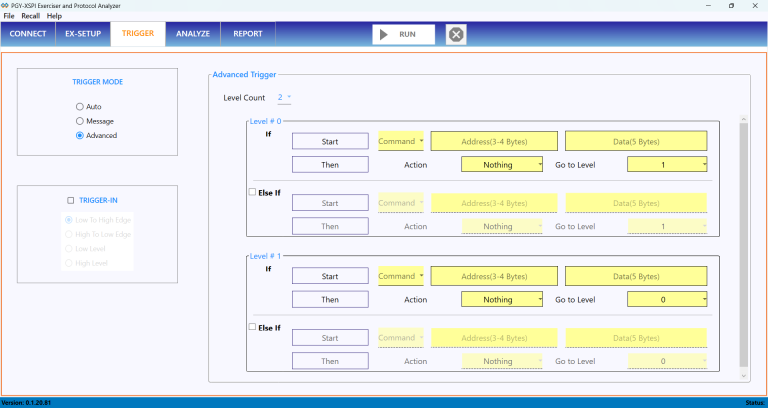Click the vertical scrollbar thumb
This screenshot has height=408, width=768.
click(744, 245)
